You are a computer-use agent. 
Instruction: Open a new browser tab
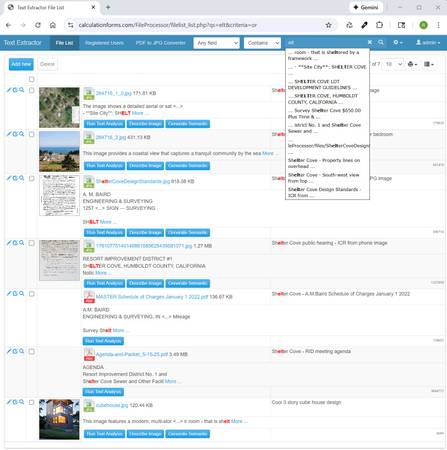coord(108,7)
